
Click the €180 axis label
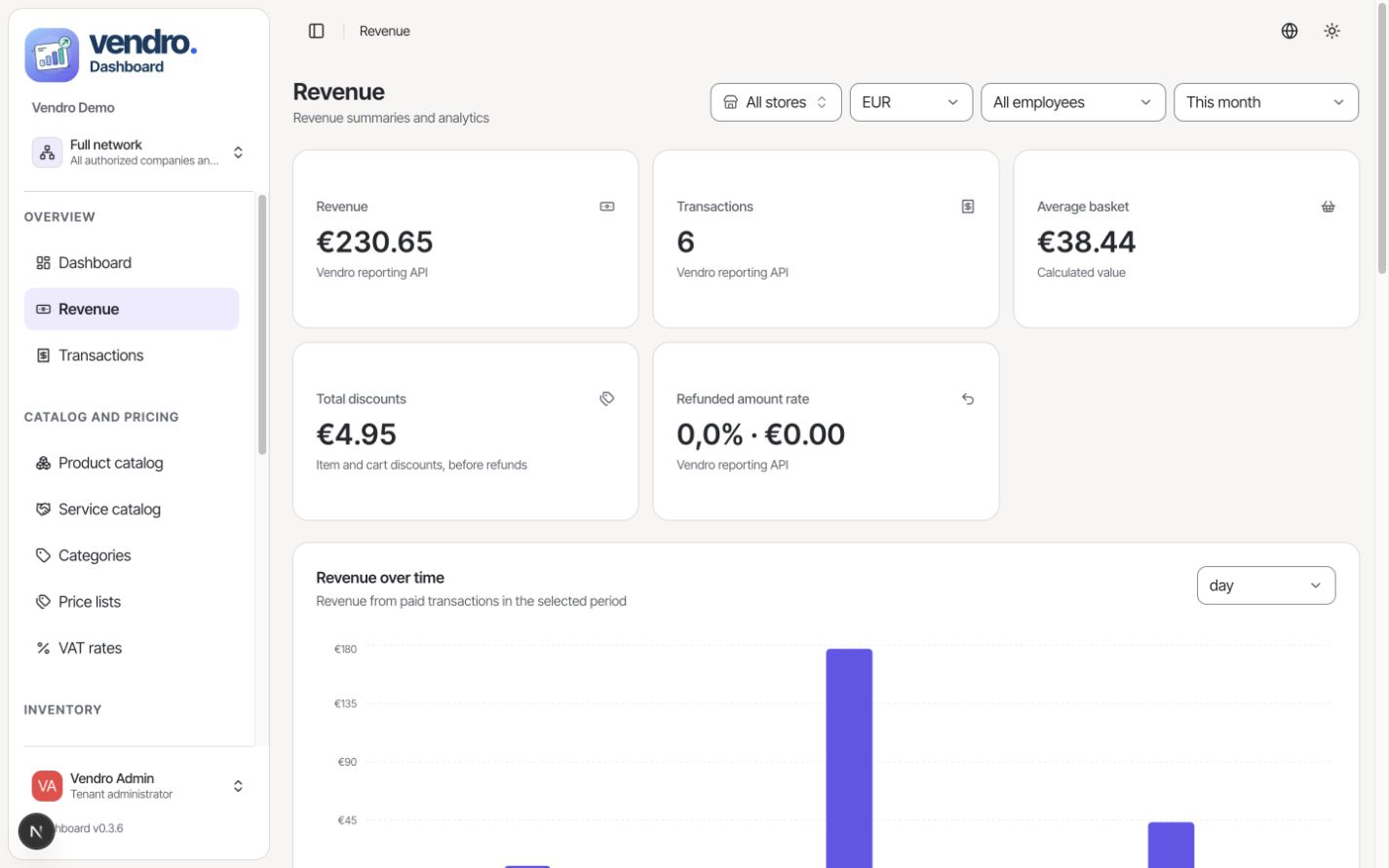click(345, 649)
